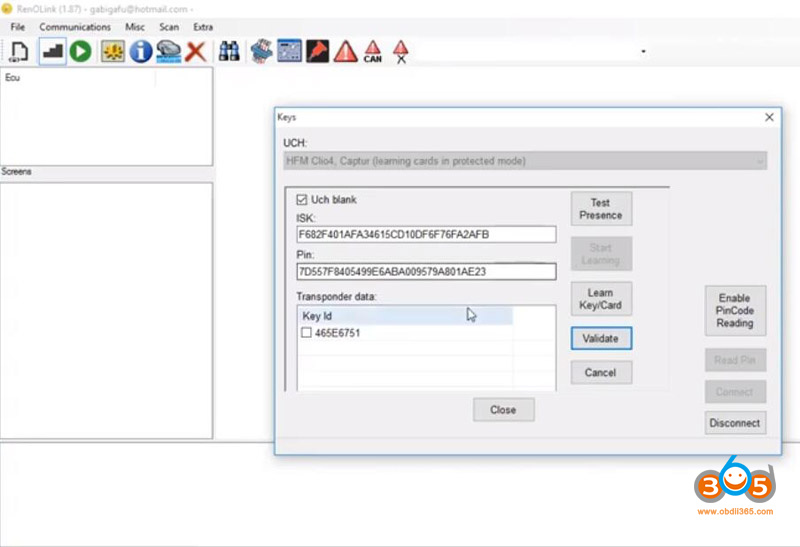Click into the ISK input field
Viewport: 800px width, 547px height.
(426, 234)
